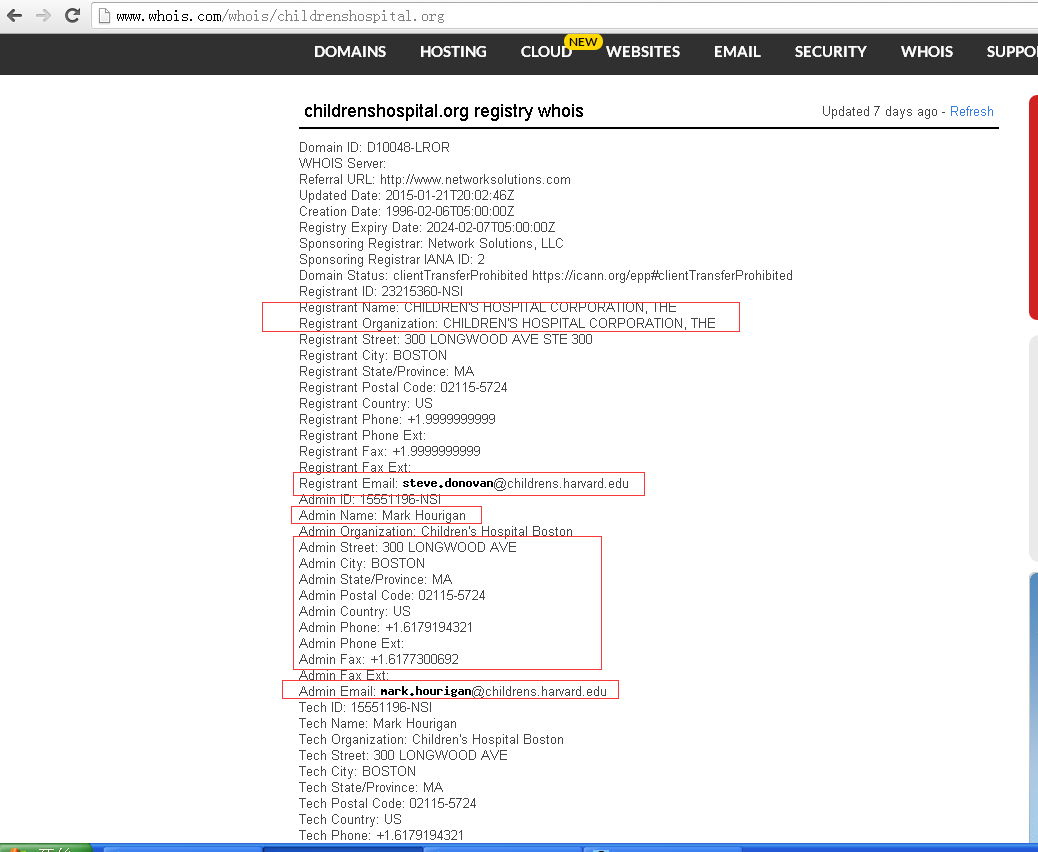Select the Admin Postal Code line

coord(392,595)
